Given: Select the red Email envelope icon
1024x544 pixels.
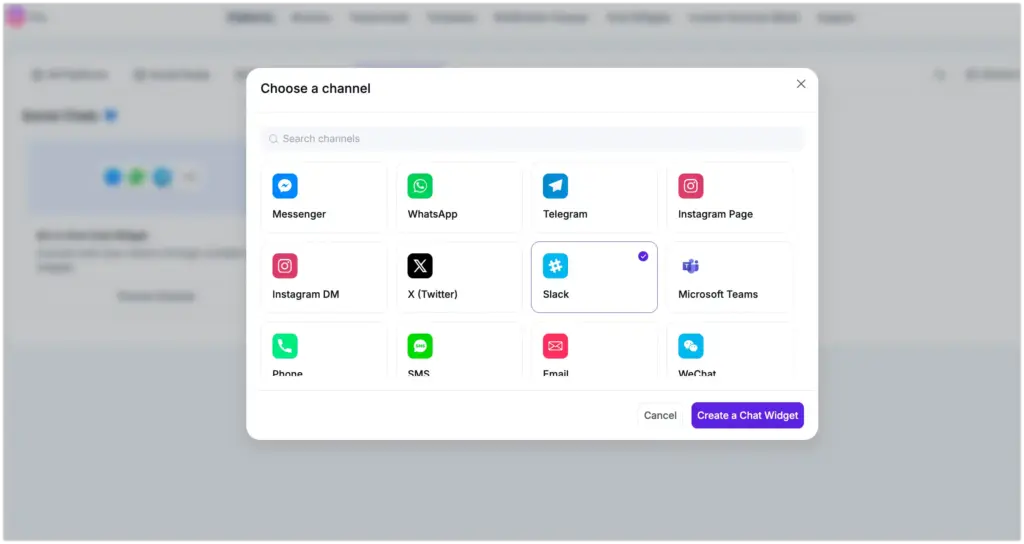Looking at the screenshot, I should coord(555,346).
